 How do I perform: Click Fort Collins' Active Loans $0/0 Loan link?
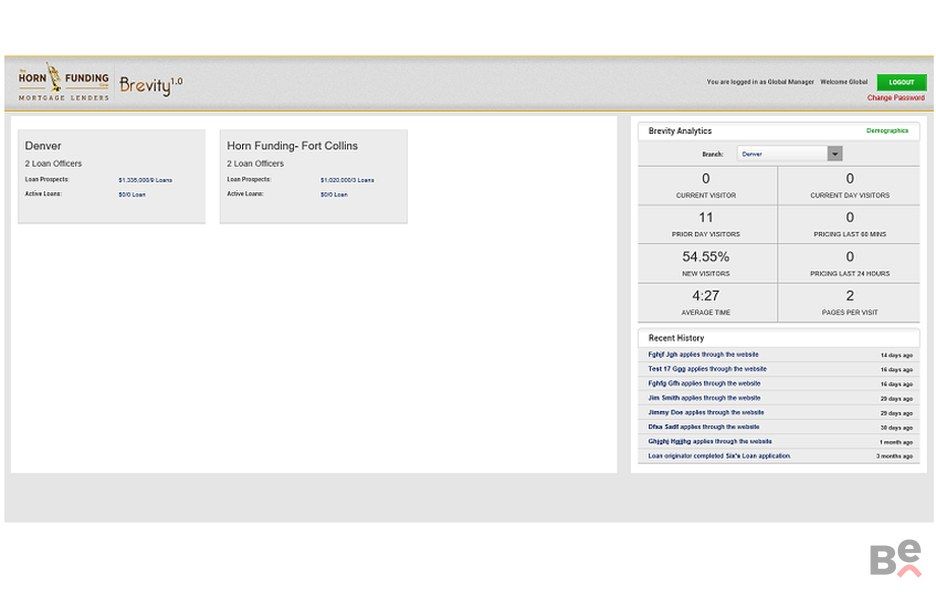coord(333,195)
